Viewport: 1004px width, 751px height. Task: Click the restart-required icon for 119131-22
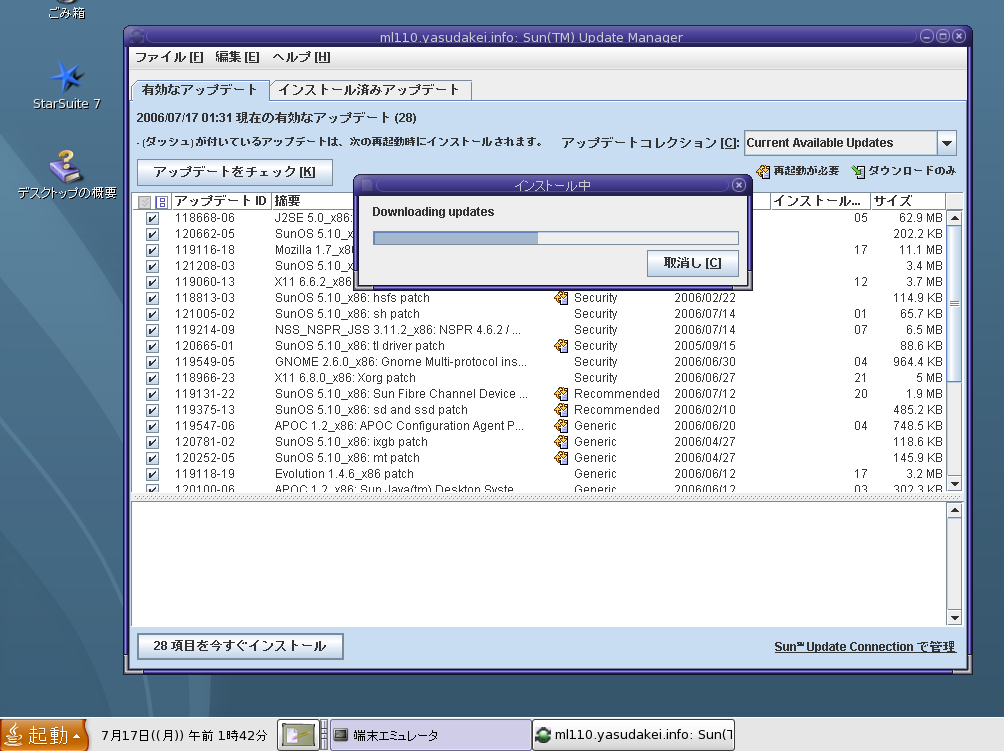(x=562, y=394)
